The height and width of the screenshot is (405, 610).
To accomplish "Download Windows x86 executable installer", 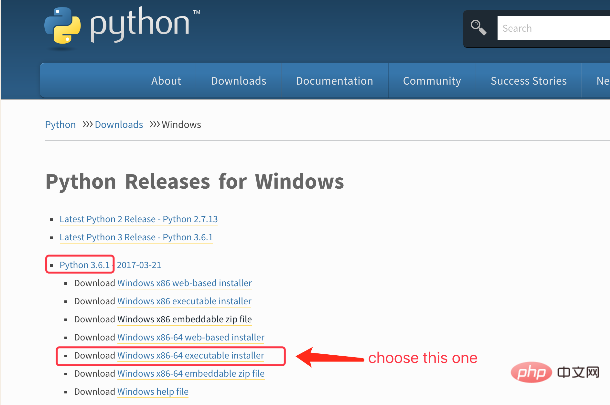I will tap(184, 301).
